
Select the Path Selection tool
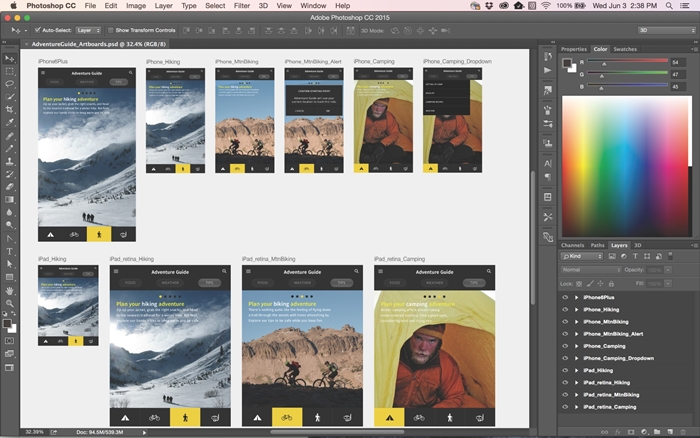[9, 264]
